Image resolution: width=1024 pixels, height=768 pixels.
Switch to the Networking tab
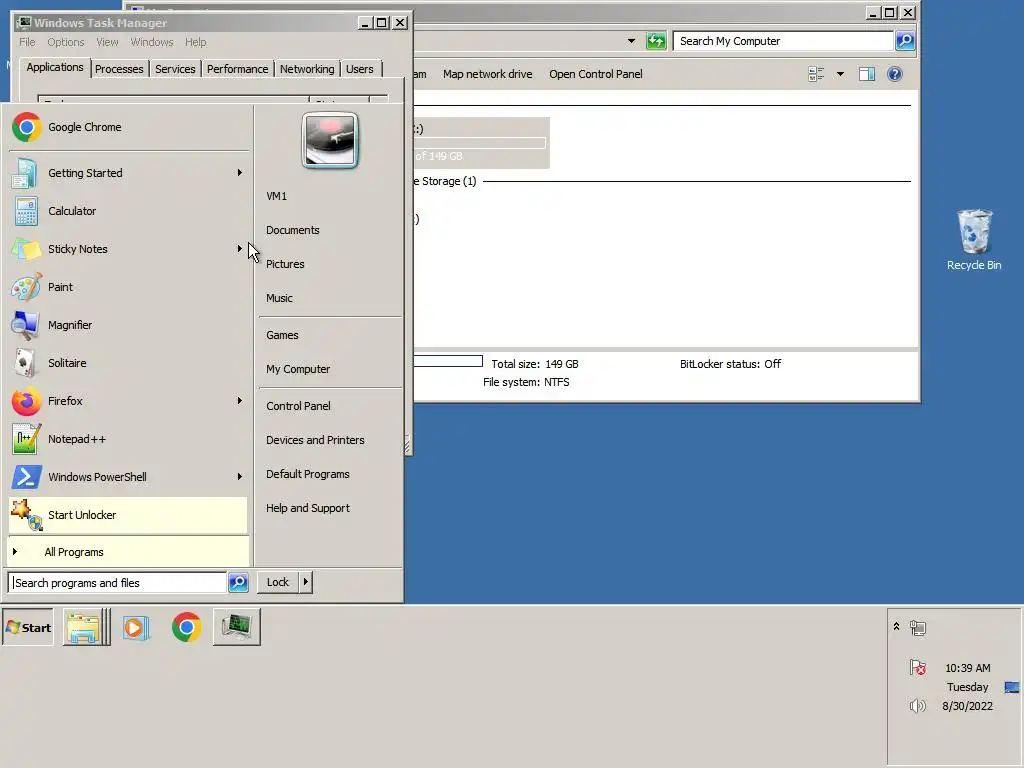(x=307, y=69)
